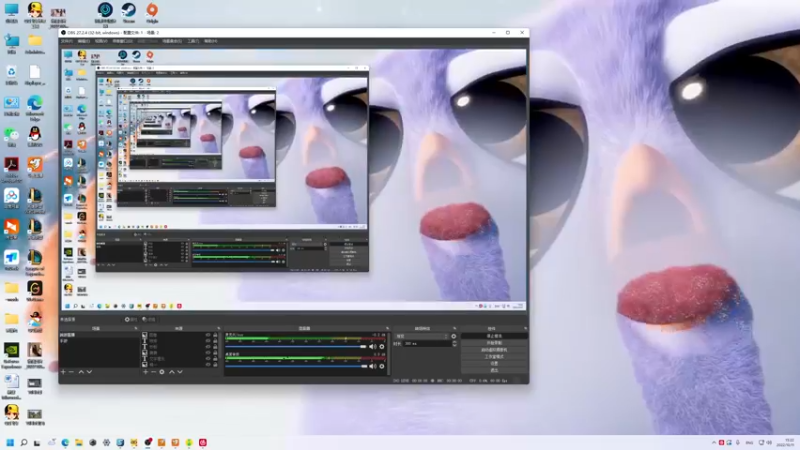Select the Microsoft Edge desktop icon

pyautogui.click(x=35, y=108)
